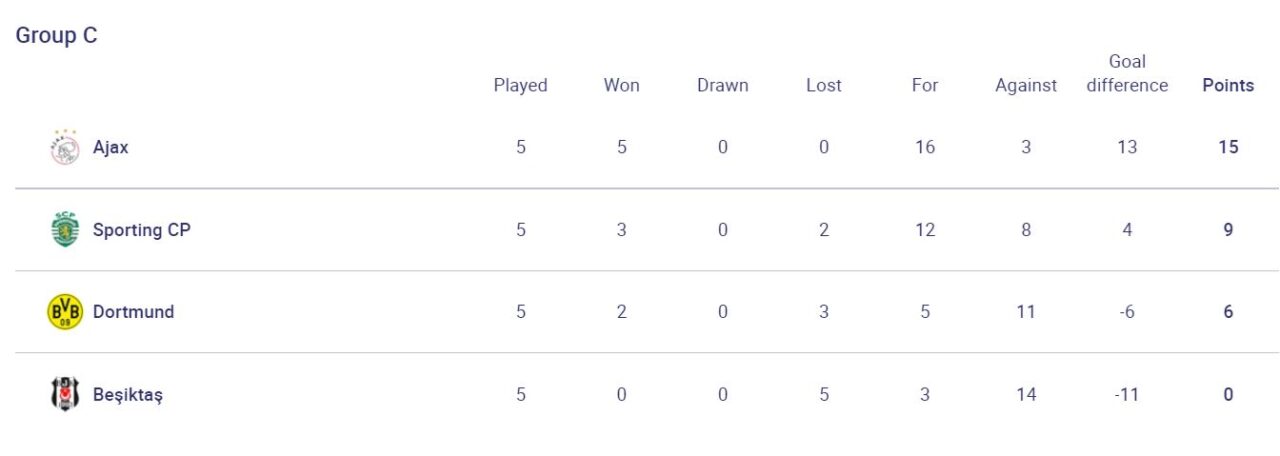The height and width of the screenshot is (456, 1280).
Task: Click the Lost column header
Action: click(x=823, y=85)
